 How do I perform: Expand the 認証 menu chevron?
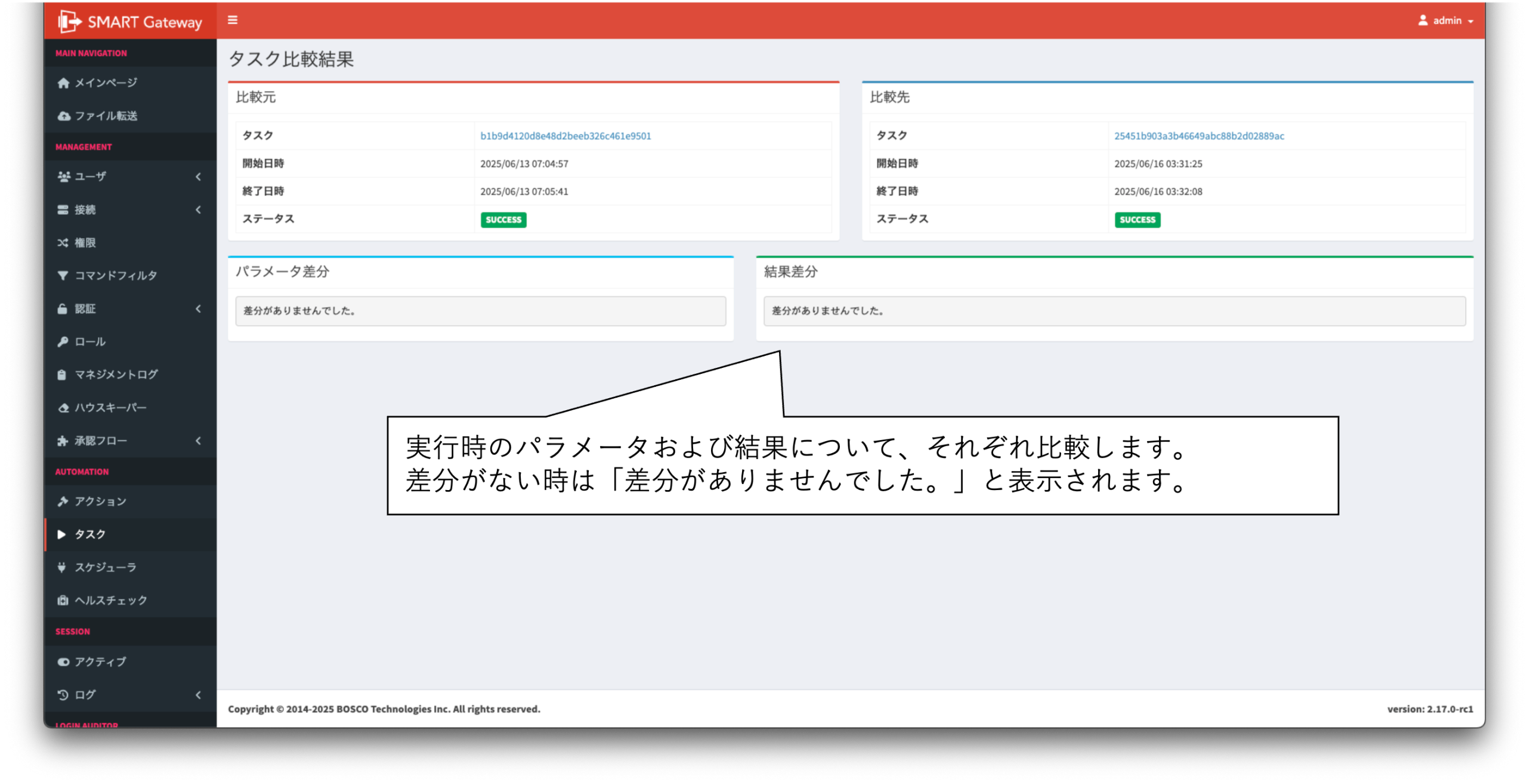(x=198, y=309)
